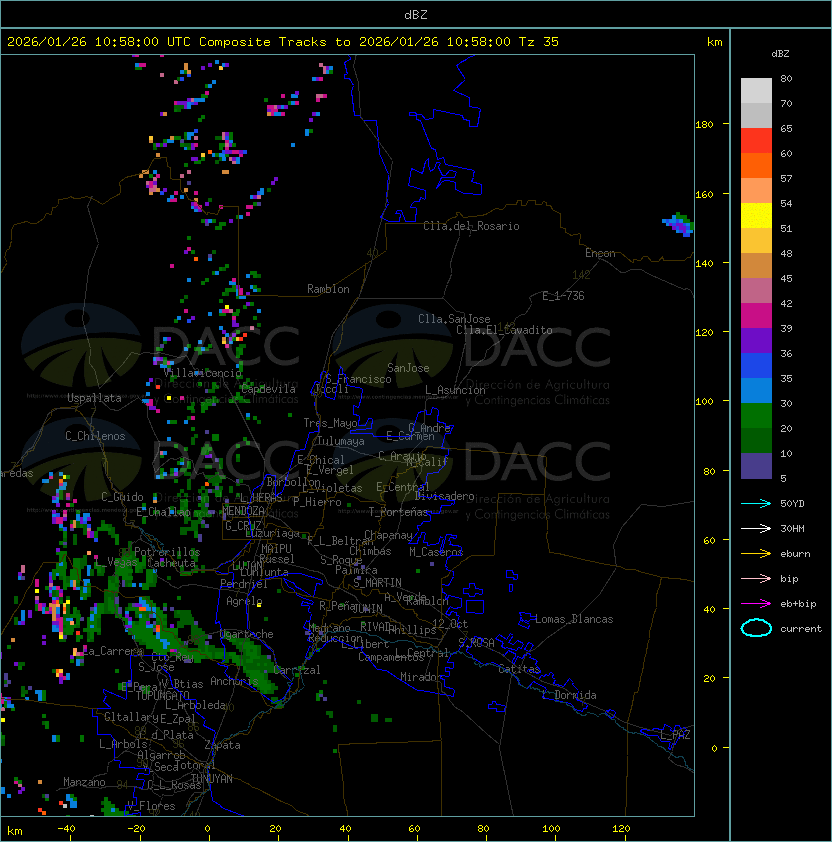832x842 pixels.
Task: Click the pink bip arrow in legend
Action: [x=756, y=578]
